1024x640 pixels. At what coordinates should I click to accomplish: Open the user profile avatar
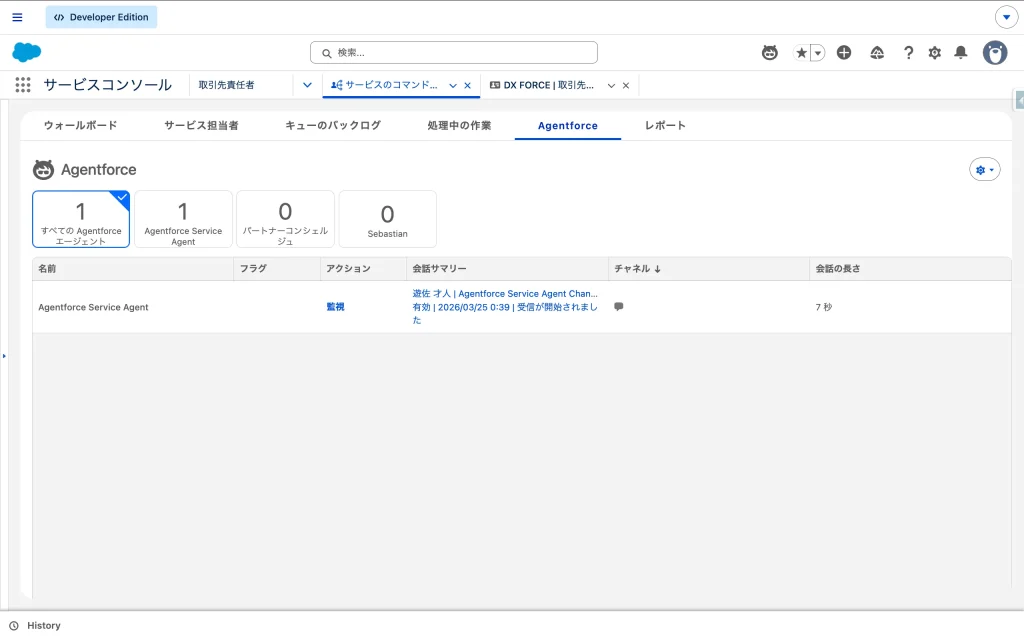pyautogui.click(x=994, y=53)
